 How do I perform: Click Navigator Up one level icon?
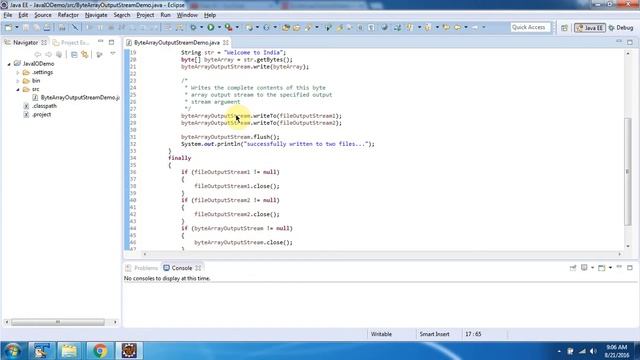coord(59,54)
